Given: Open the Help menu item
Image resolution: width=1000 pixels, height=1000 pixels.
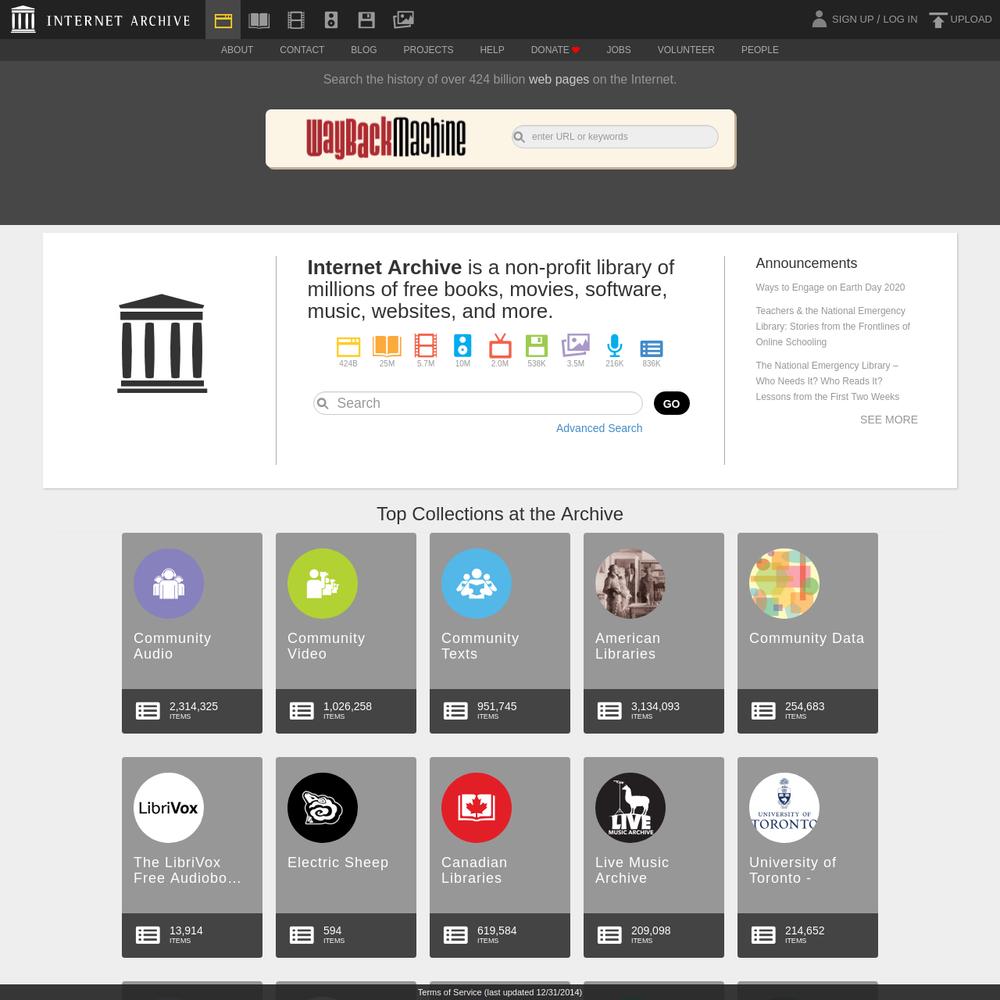Looking at the screenshot, I should coord(492,50).
